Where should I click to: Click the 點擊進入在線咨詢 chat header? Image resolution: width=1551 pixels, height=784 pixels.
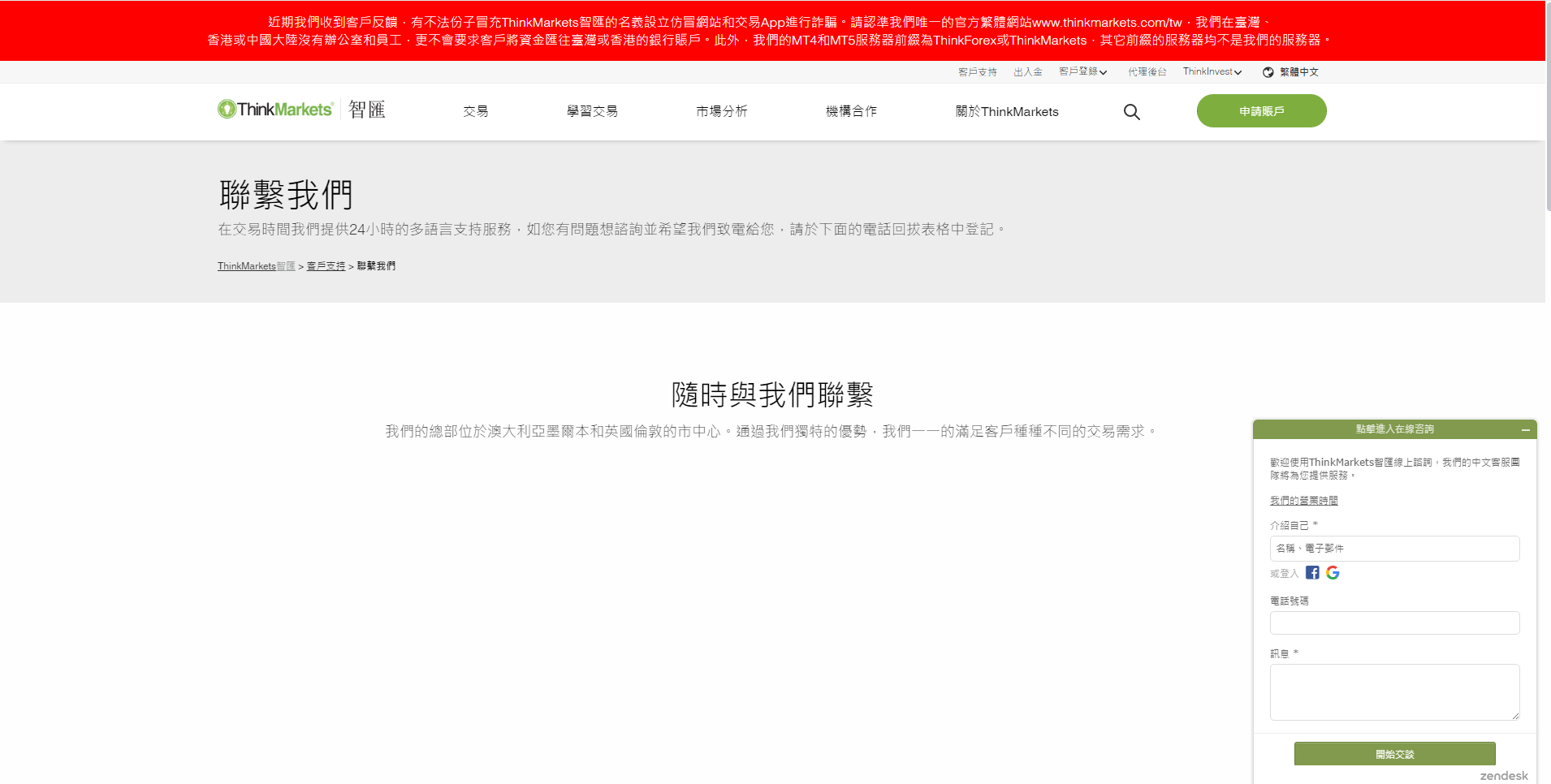1394,429
